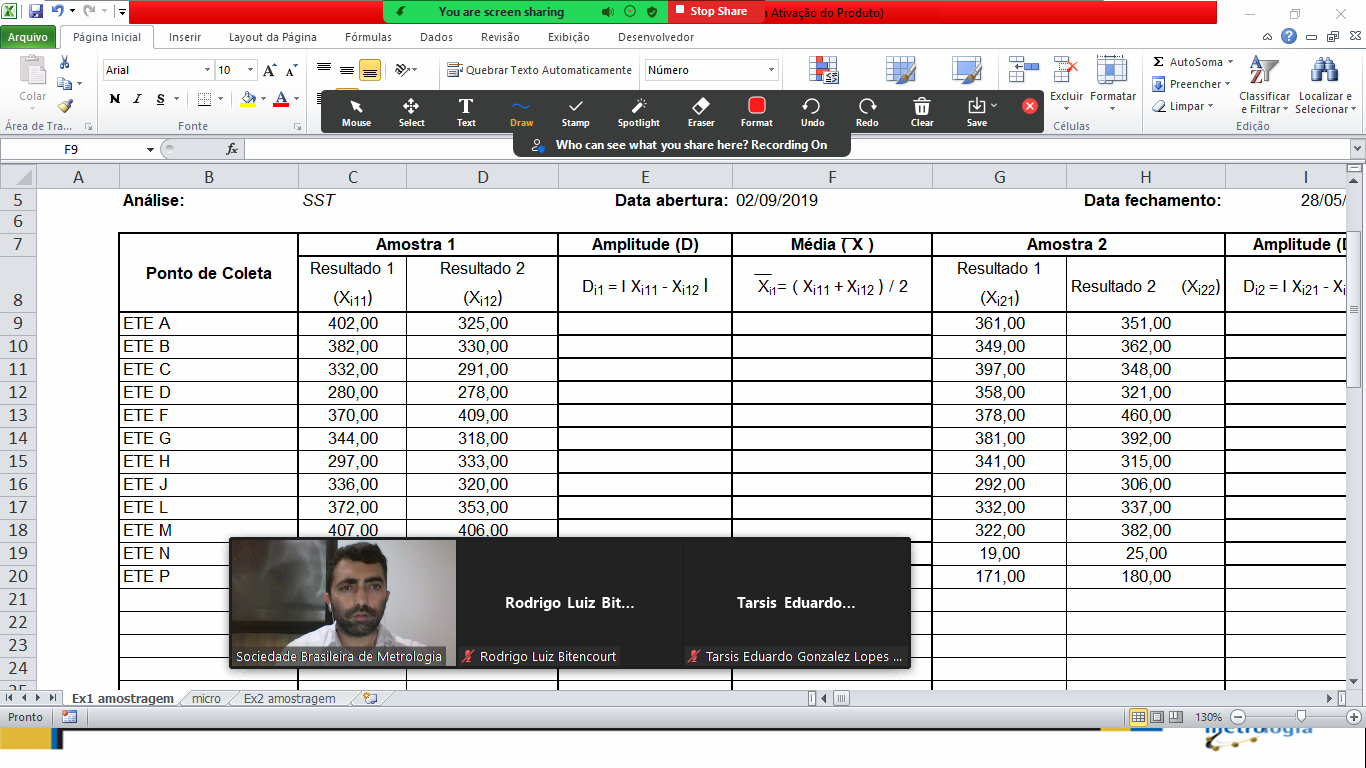Click the Stop Share button
Screen dimensions: 1366x768
[x=710, y=12]
